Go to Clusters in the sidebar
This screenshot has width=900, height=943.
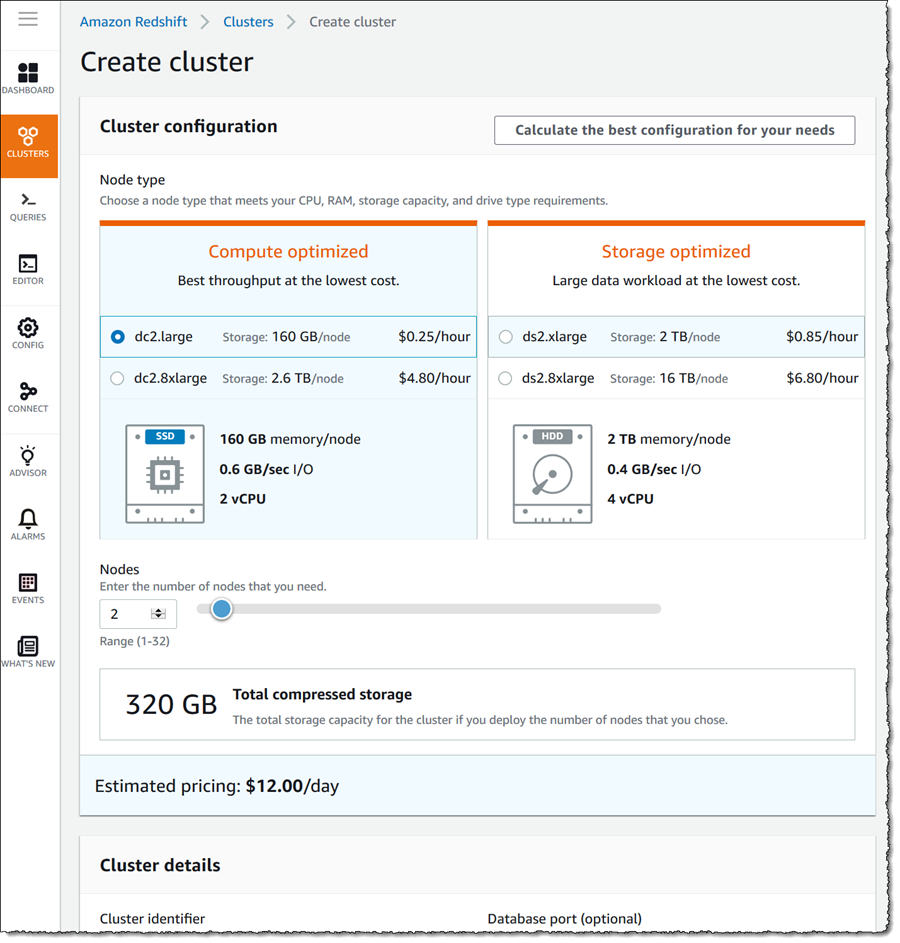click(x=28, y=146)
